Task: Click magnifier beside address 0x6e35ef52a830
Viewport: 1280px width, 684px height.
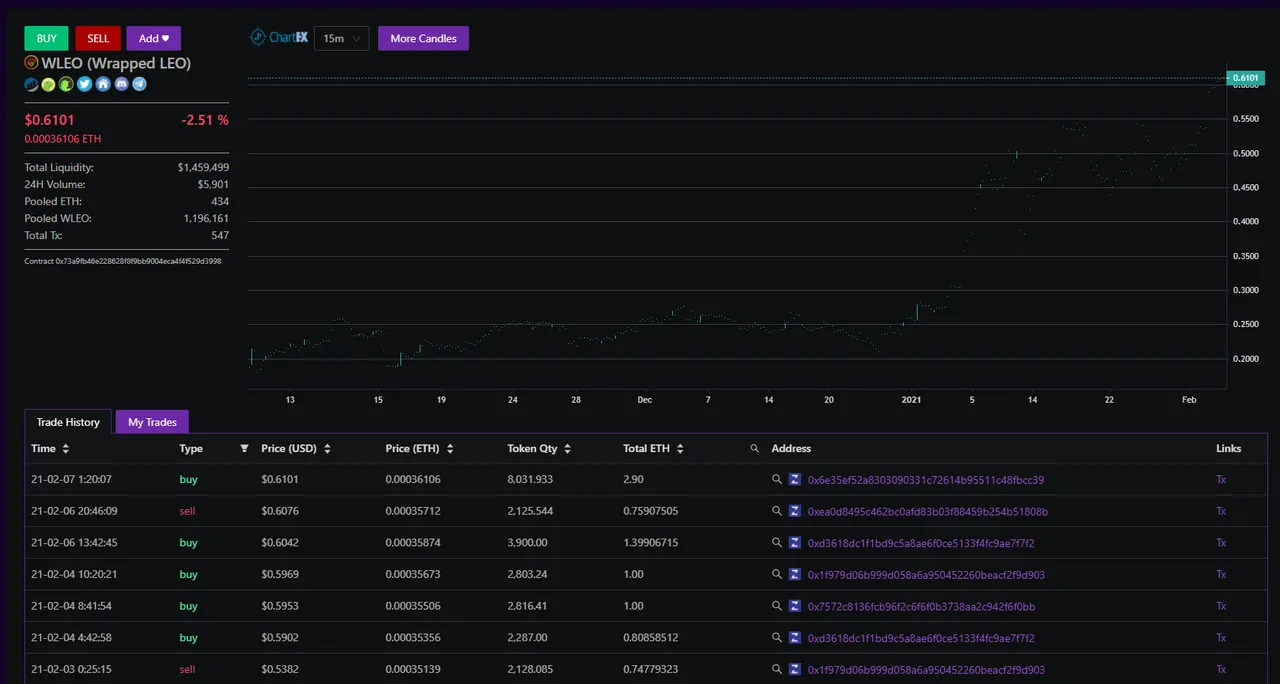Action: (x=777, y=480)
